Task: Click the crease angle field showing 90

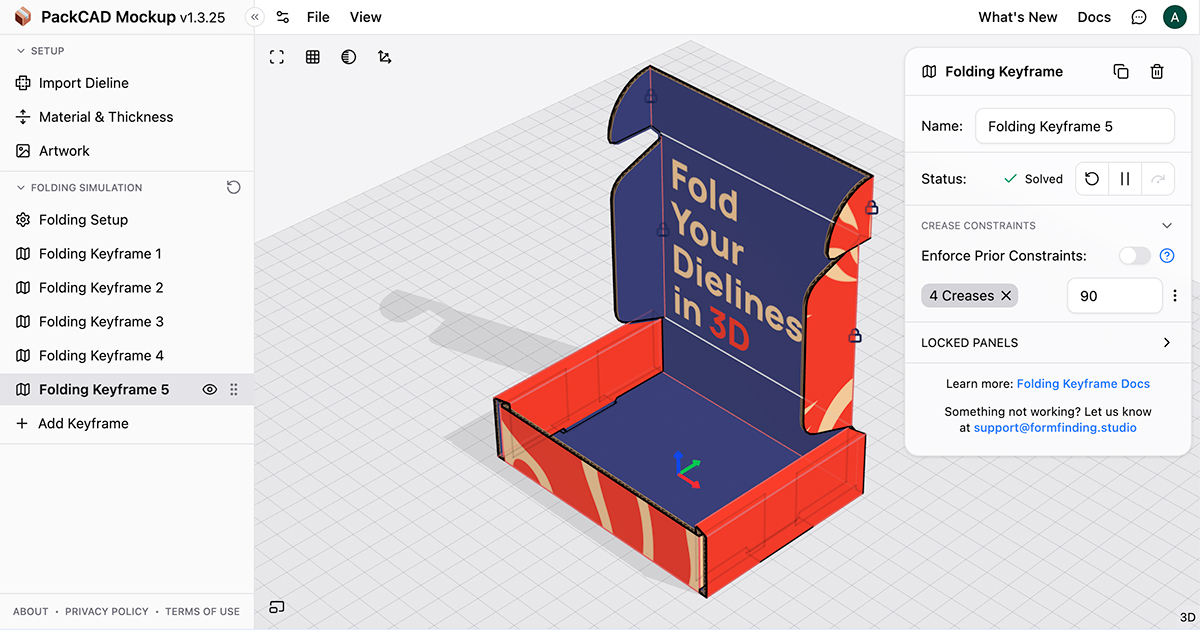Action: click(1115, 296)
